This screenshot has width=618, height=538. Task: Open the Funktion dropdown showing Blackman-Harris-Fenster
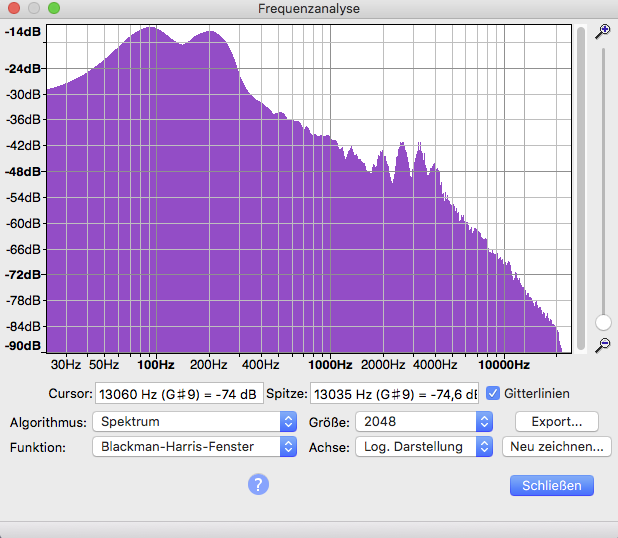[x=194, y=447]
